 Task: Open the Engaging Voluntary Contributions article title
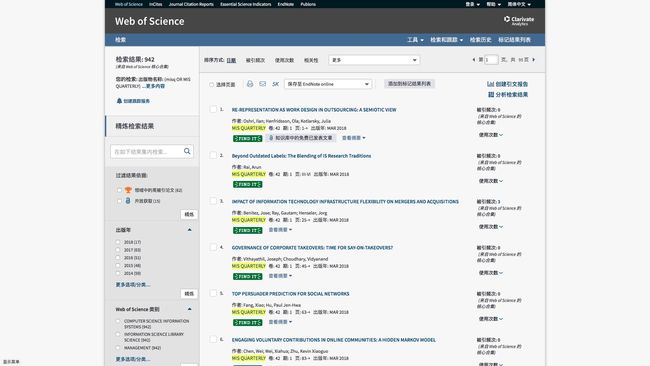tap(334, 339)
